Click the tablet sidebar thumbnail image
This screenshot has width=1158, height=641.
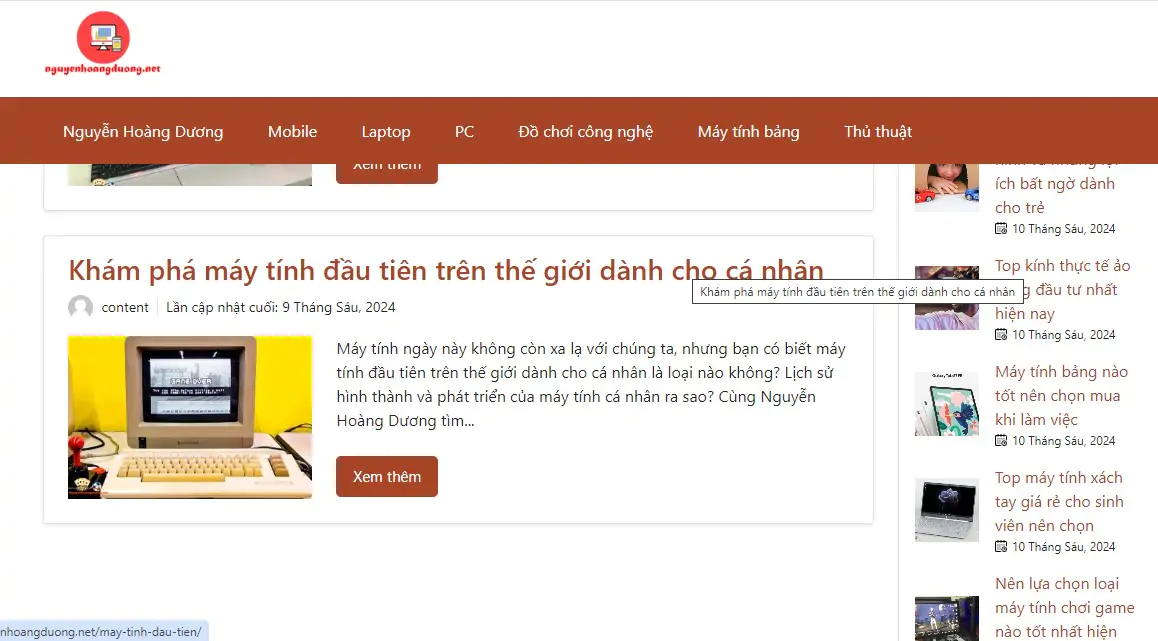(x=947, y=404)
